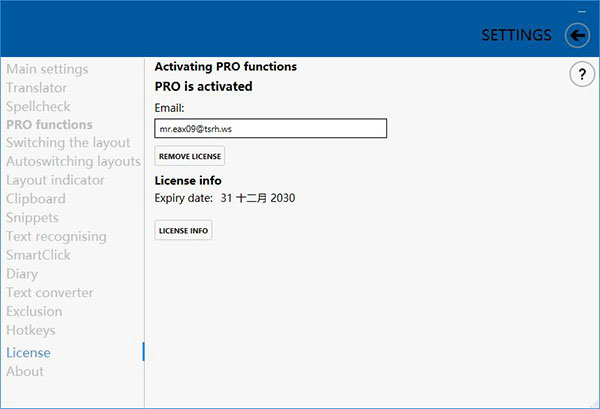Open Hotkeys settings
The image size is (600, 409).
(x=31, y=330)
